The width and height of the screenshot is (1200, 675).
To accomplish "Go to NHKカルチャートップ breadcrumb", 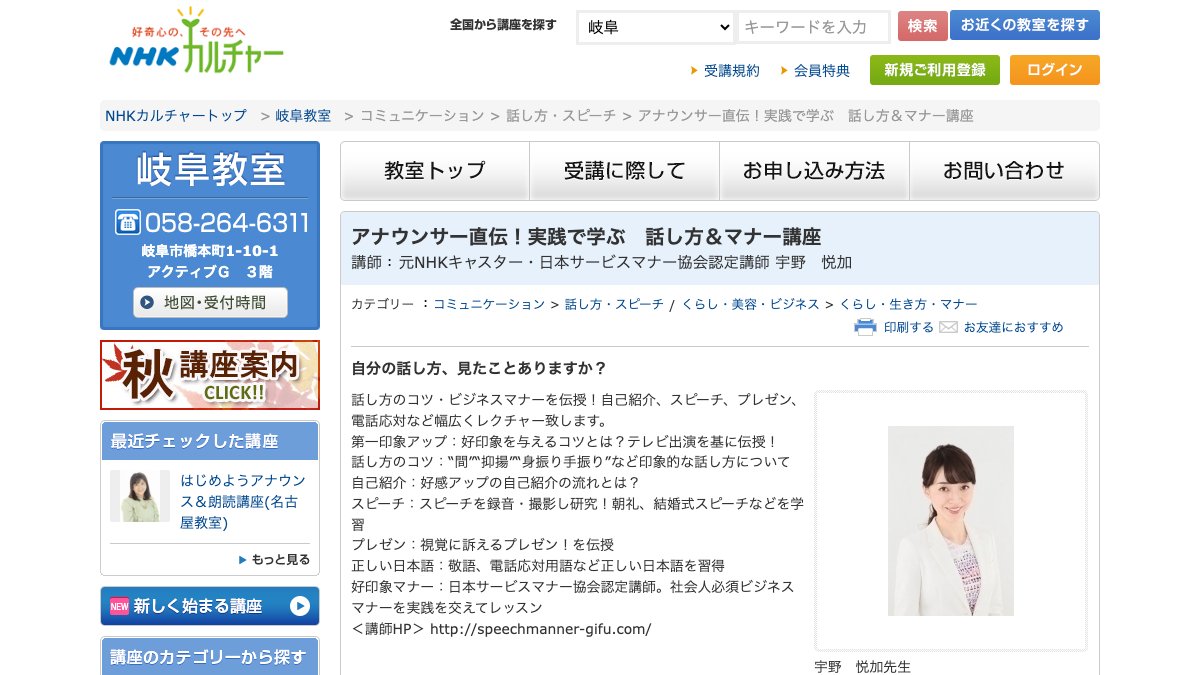I will (176, 116).
